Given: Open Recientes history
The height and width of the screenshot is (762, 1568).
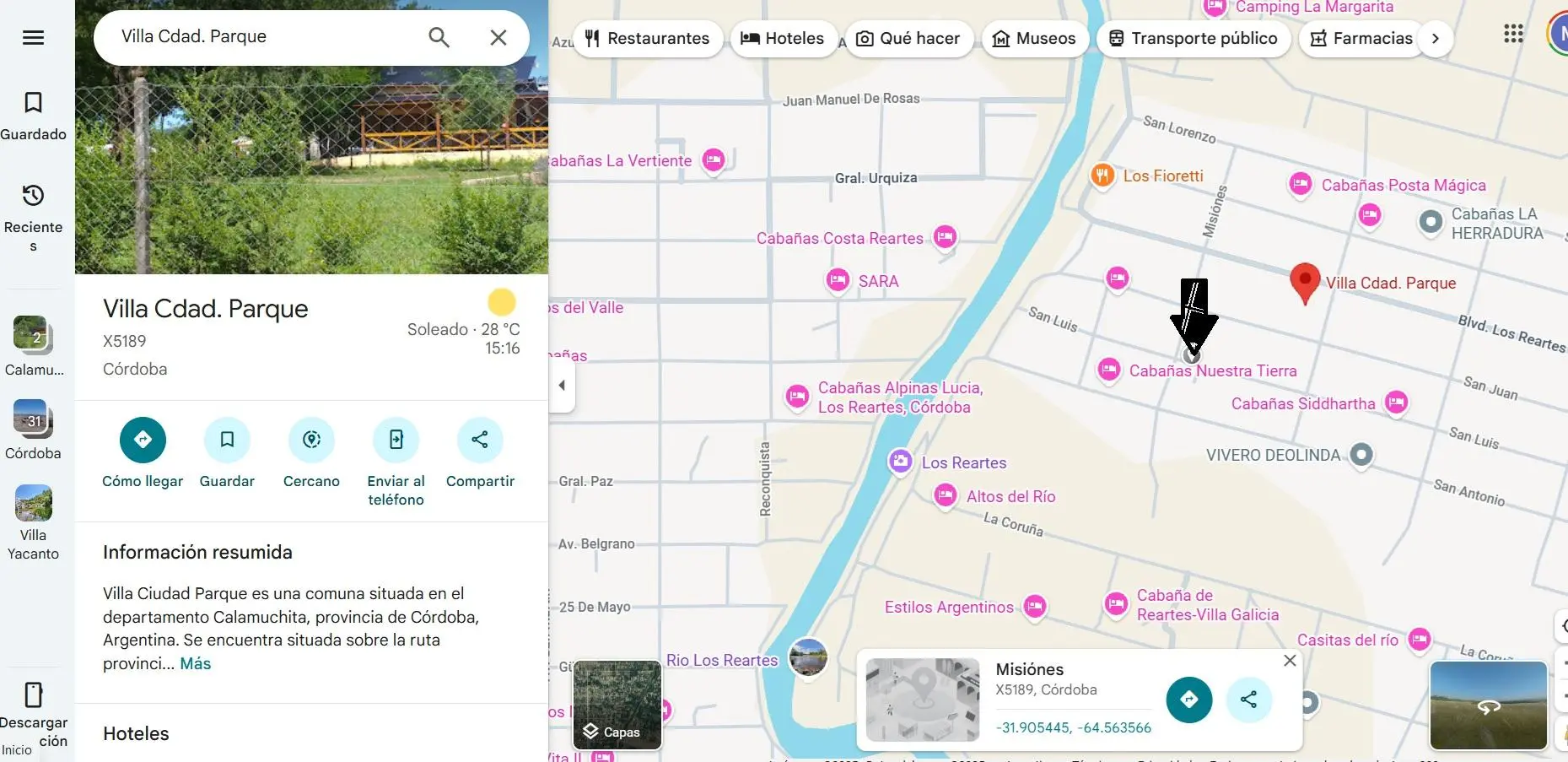Looking at the screenshot, I should (x=33, y=218).
